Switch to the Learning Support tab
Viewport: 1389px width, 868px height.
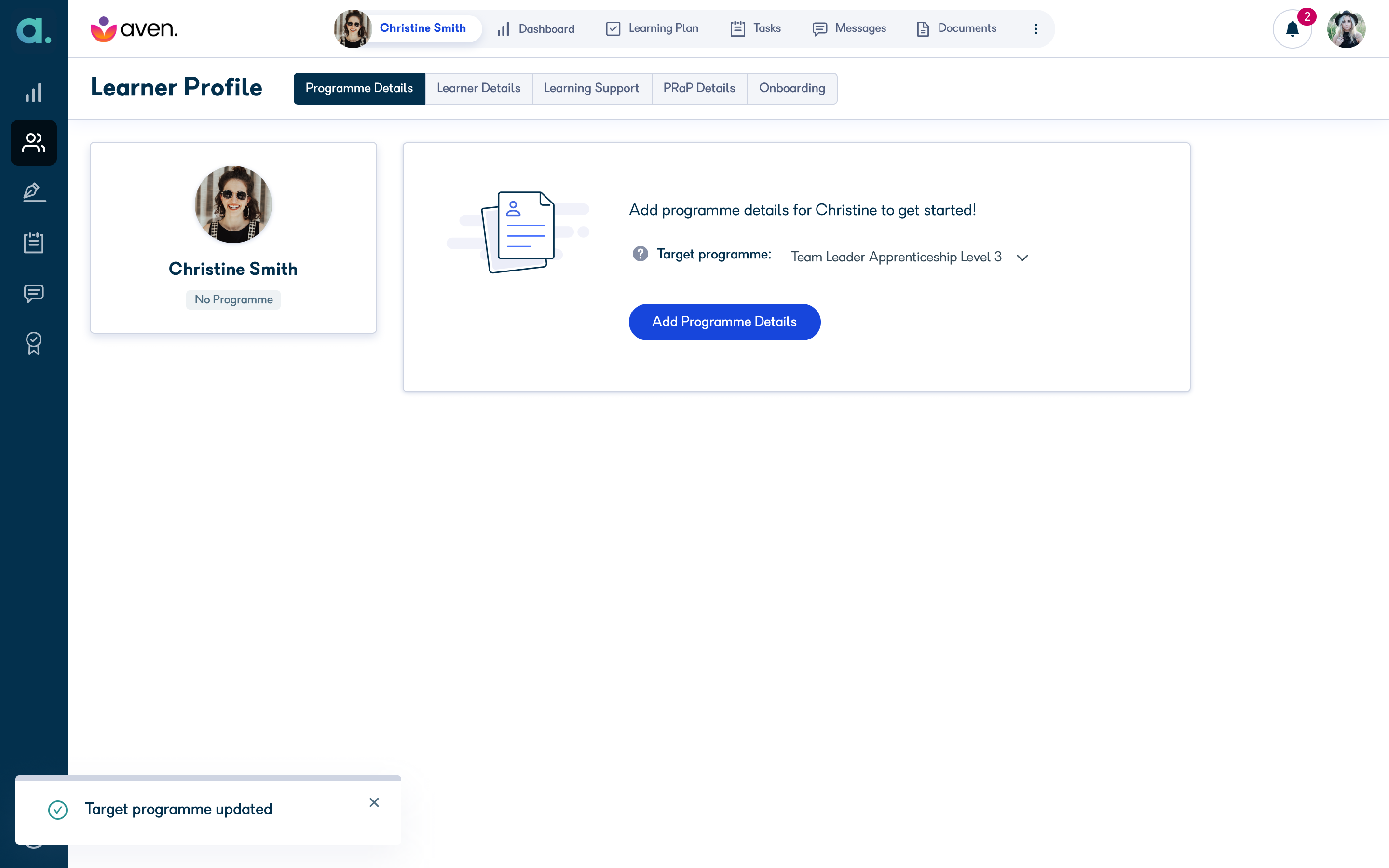[x=591, y=88]
